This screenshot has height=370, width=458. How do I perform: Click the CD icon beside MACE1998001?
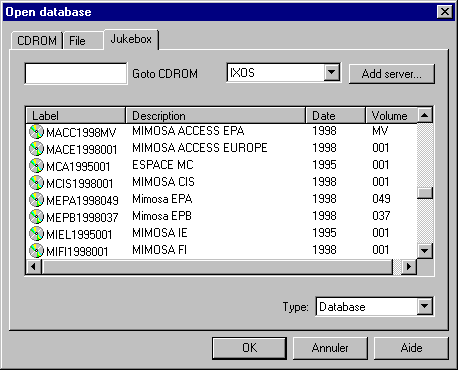pos(36,149)
